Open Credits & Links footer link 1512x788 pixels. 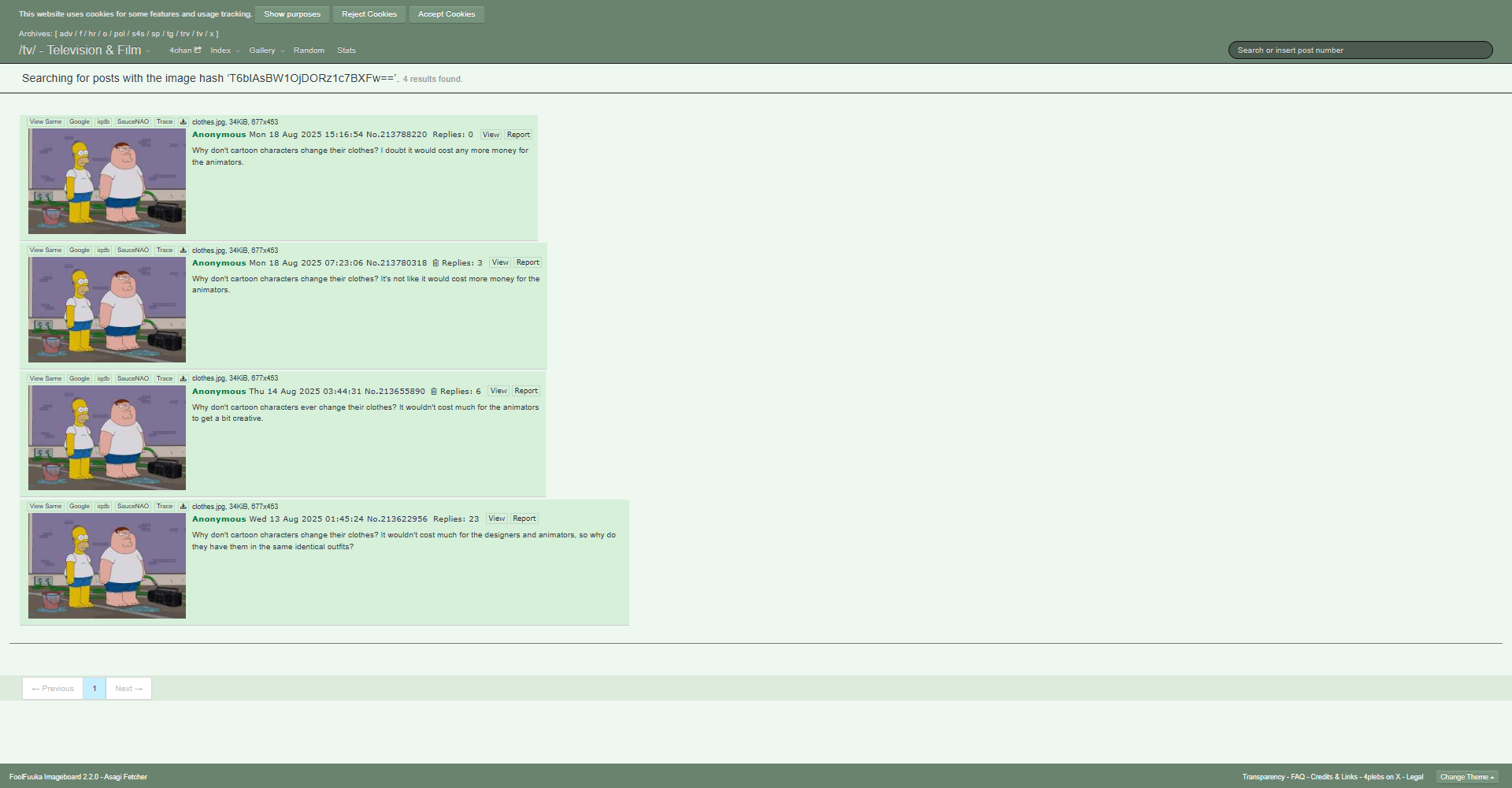pos(1334,777)
